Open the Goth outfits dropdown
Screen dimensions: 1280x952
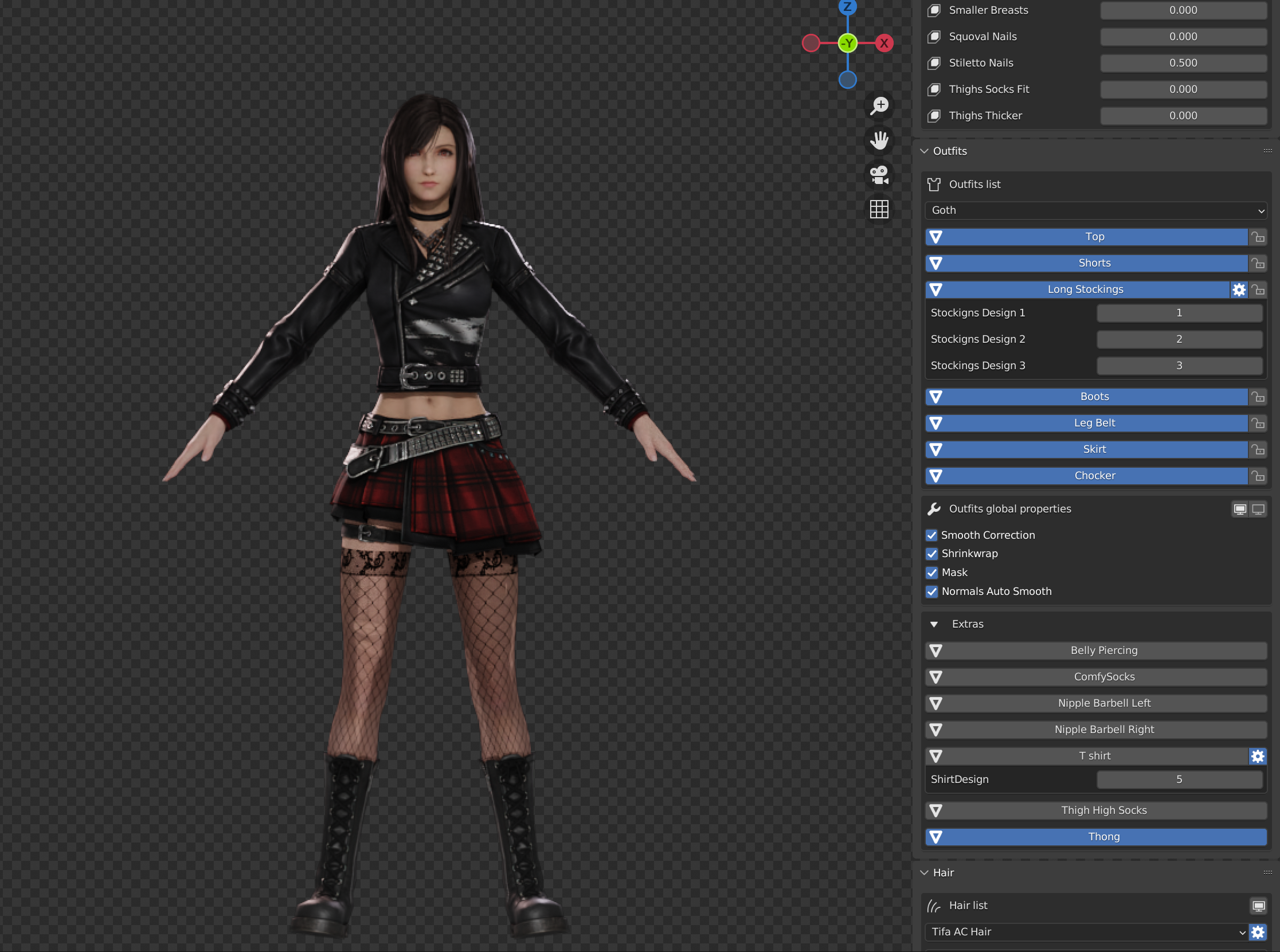point(1095,210)
